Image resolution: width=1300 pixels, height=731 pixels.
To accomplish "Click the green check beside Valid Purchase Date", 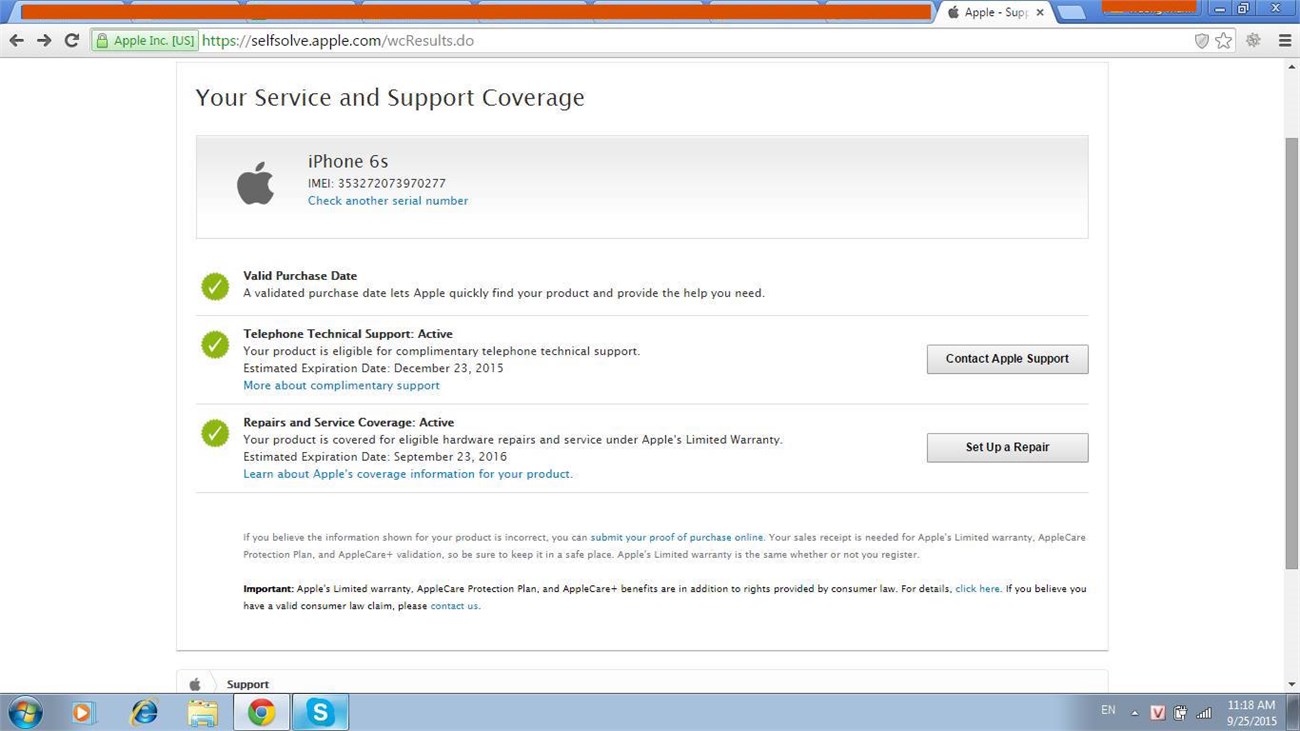I will click(215, 287).
